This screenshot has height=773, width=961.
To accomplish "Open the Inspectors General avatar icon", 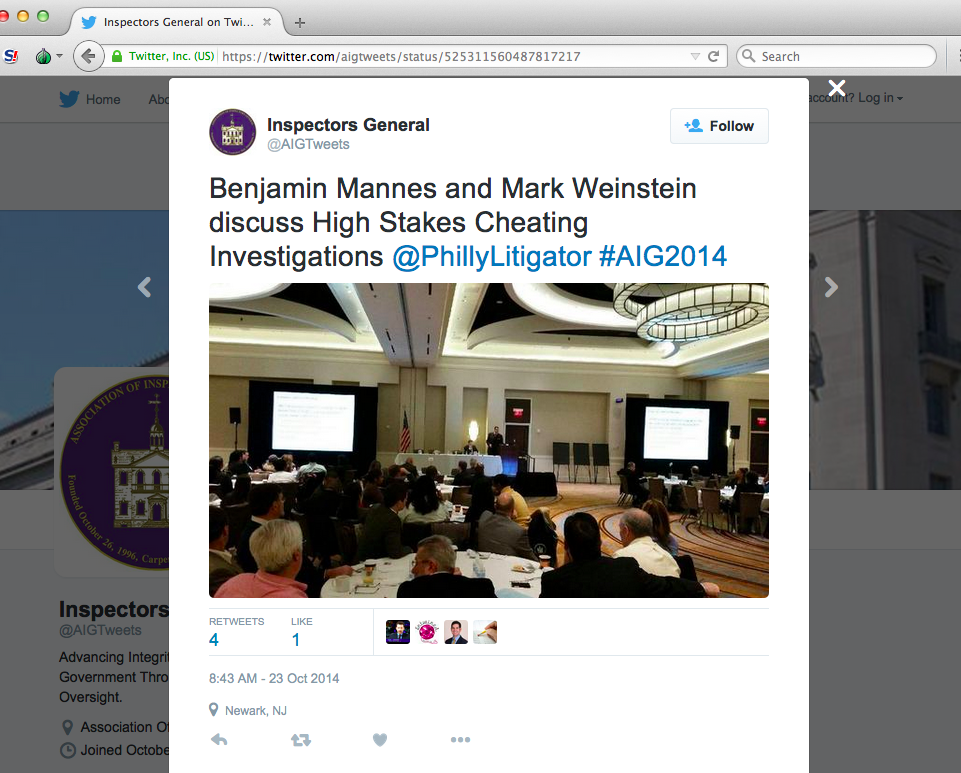I will (x=232, y=132).
